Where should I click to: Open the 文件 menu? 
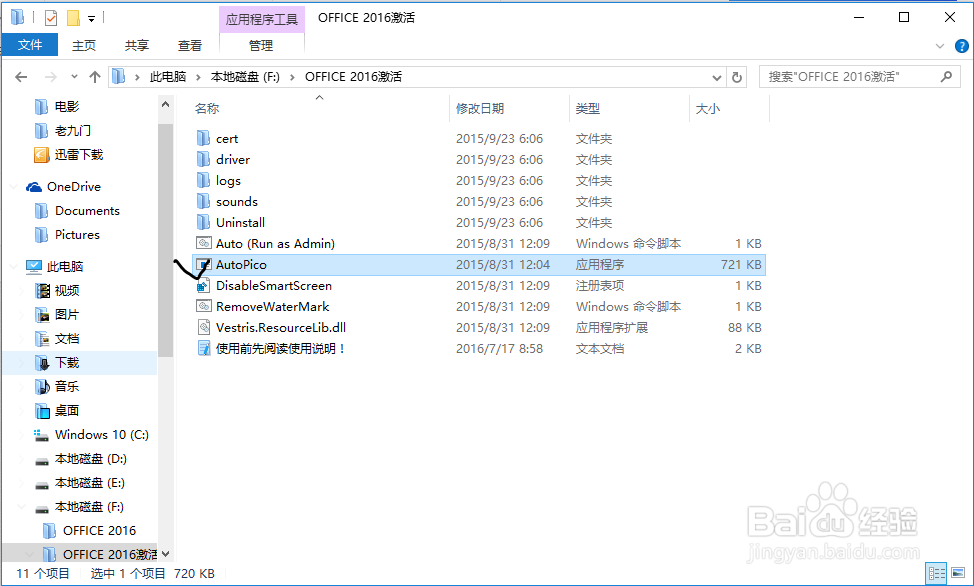[30, 45]
